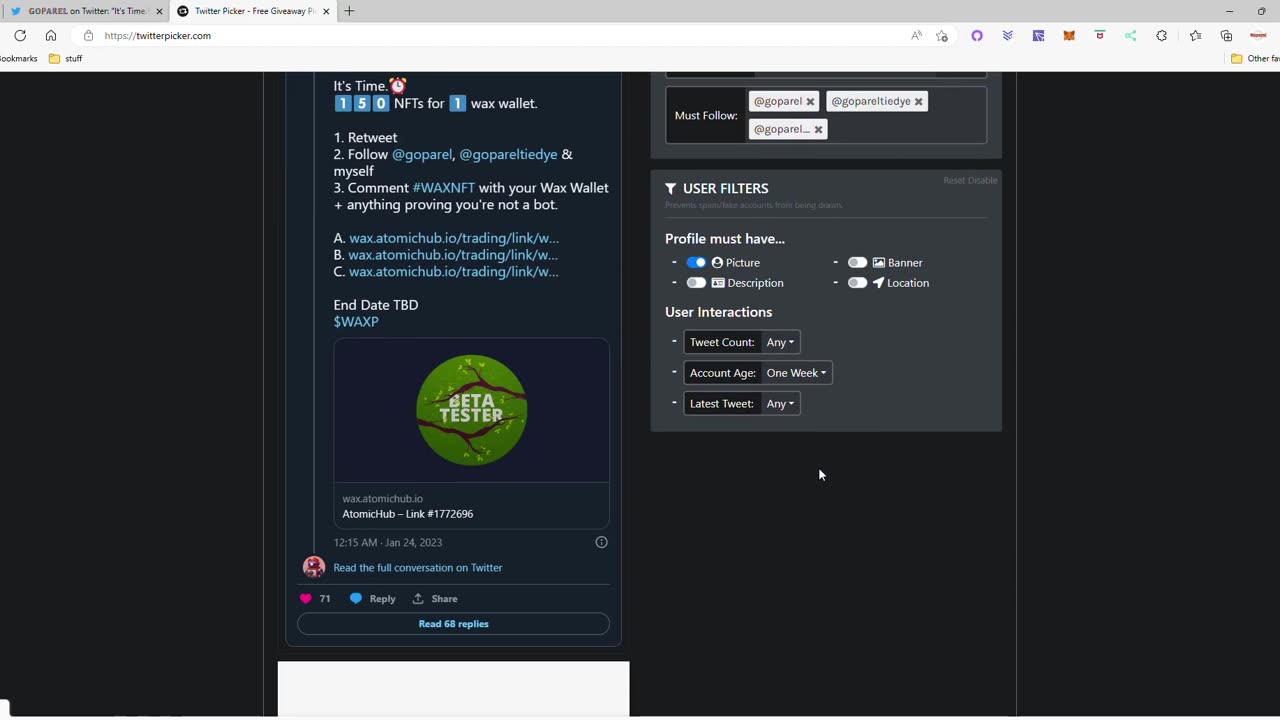Screen dimensions: 1280x720
Task: Remove the @goparel tag from Must Follow
Action: coord(810,101)
